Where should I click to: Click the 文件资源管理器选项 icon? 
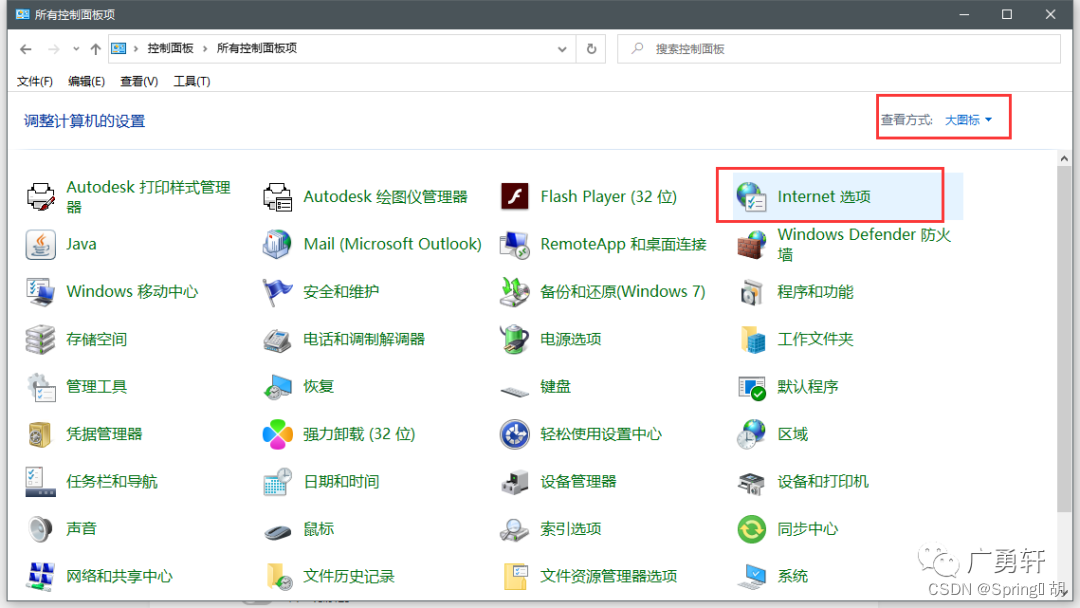click(x=515, y=576)
